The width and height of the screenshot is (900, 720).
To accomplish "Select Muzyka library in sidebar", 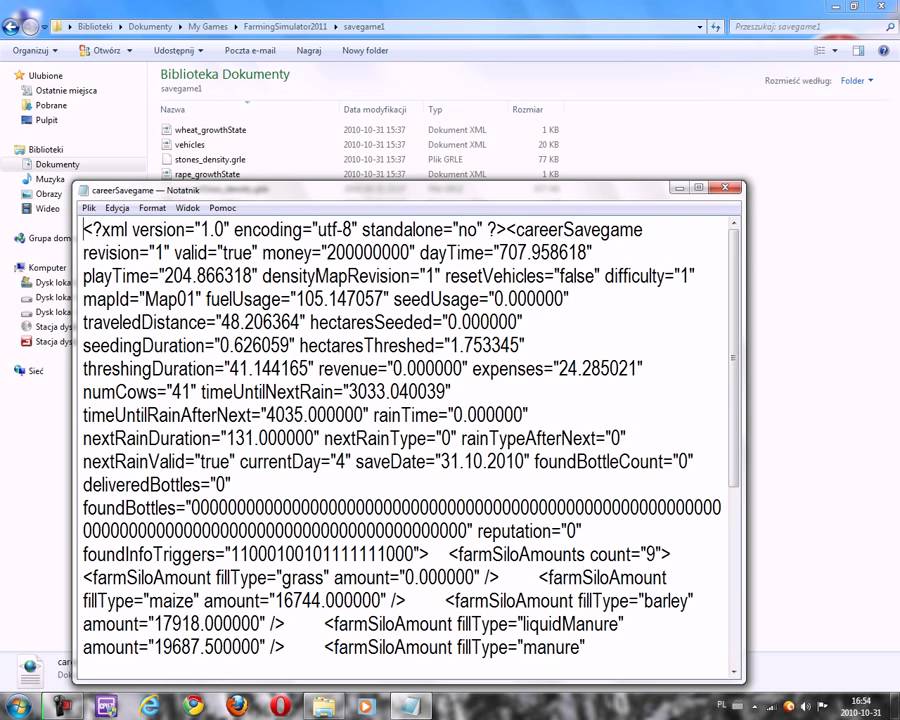I will pos(50,179).
